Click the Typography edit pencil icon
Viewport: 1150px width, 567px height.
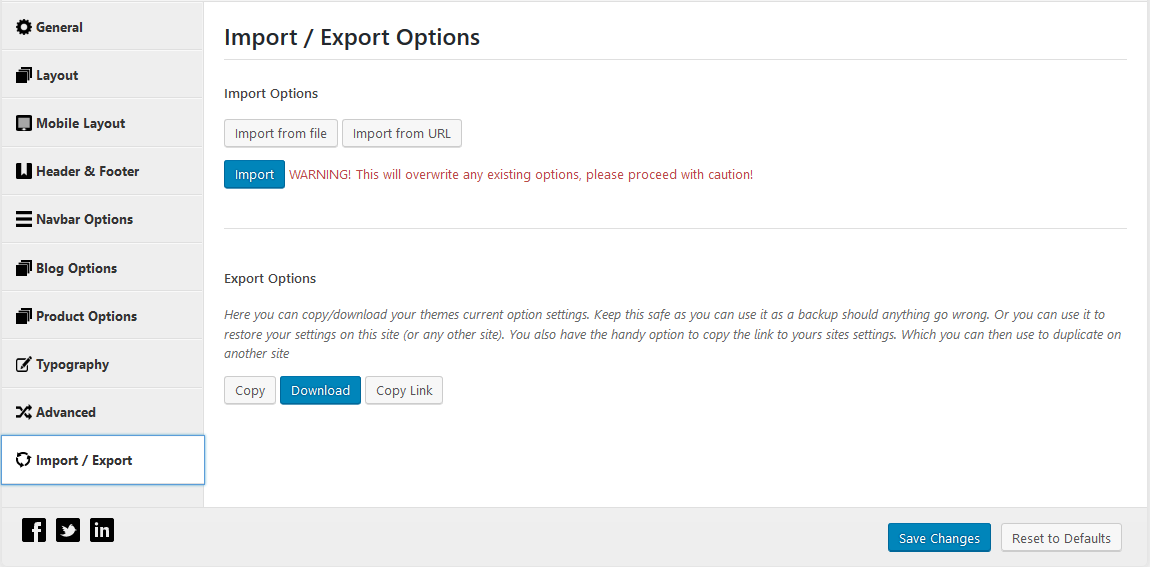coord(23,364)
